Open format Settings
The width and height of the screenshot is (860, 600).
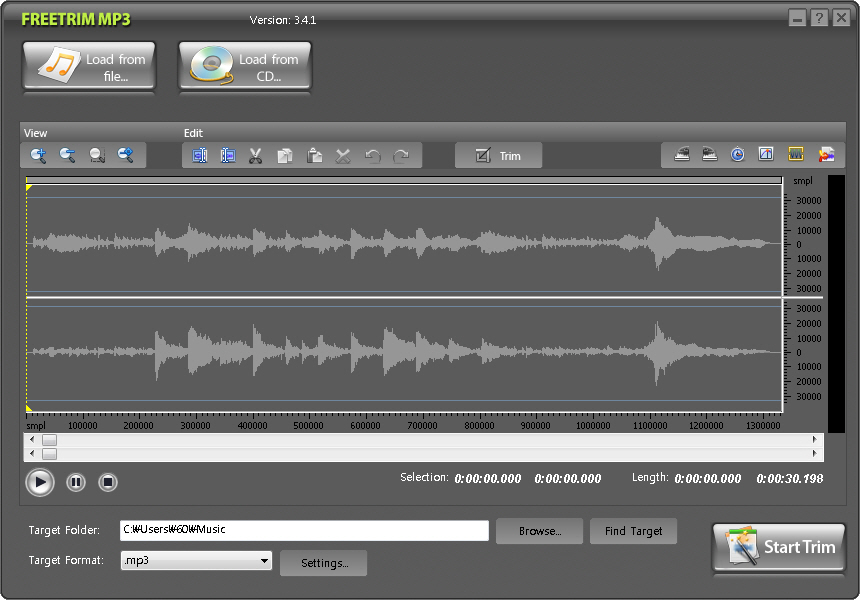pos(324,563)
